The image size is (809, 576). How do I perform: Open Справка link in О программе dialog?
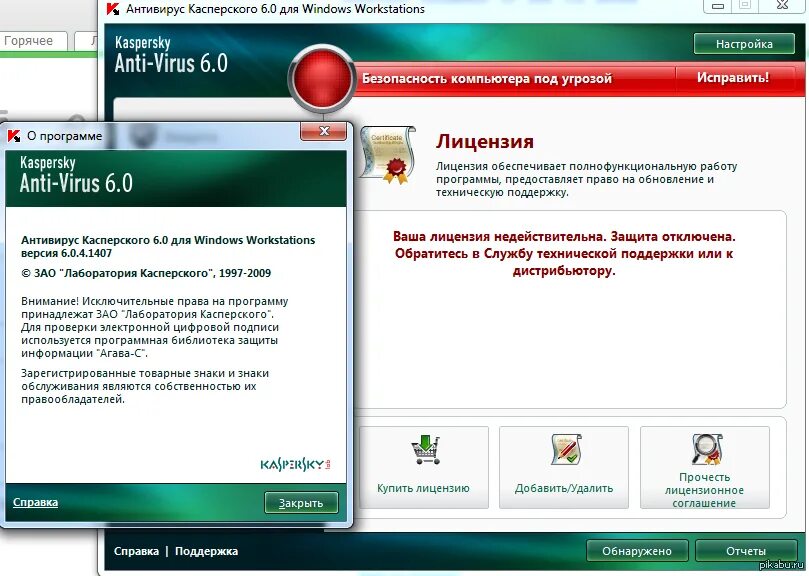pos(36,502)
